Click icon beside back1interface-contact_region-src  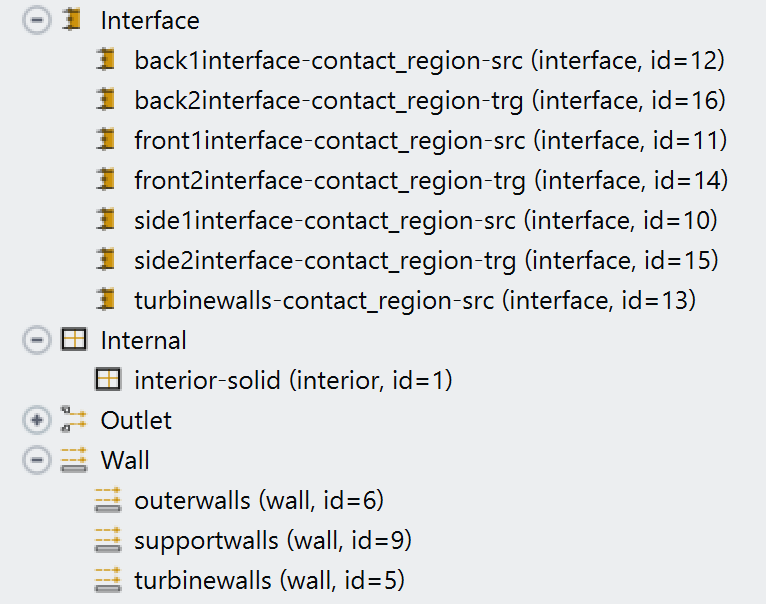coord(106,60)
